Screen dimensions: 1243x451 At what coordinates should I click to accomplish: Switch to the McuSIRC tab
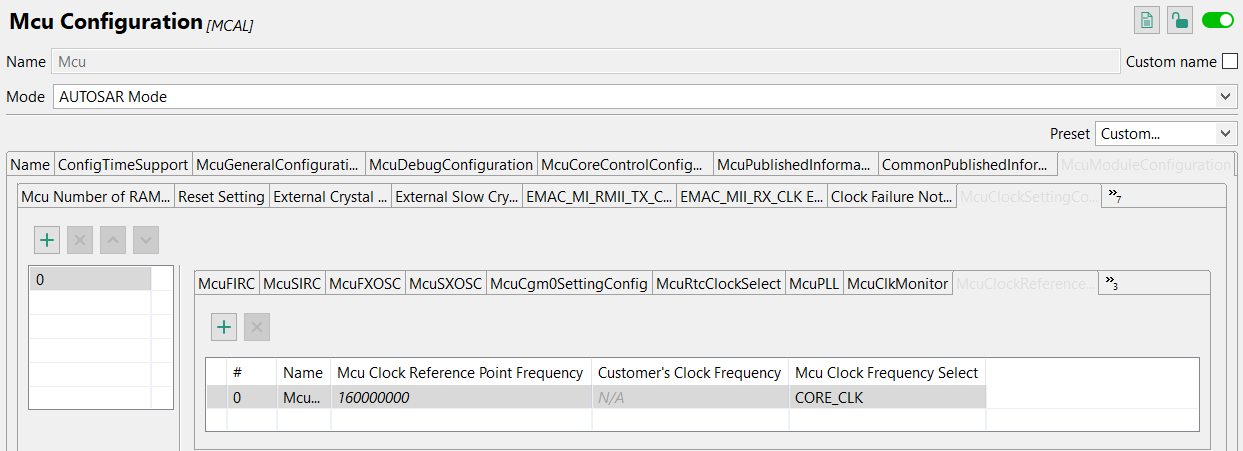coord(292,284)
